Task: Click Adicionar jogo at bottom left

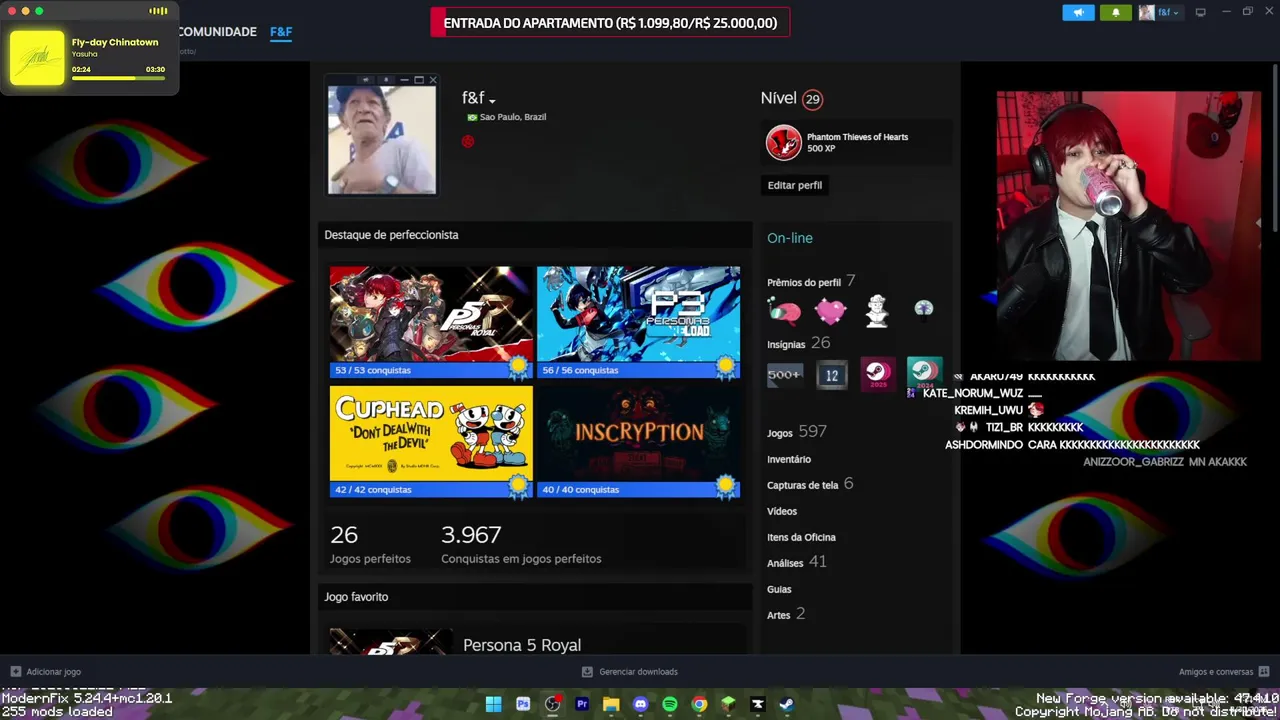Action: pyautogui.click(x=46, y=672)
